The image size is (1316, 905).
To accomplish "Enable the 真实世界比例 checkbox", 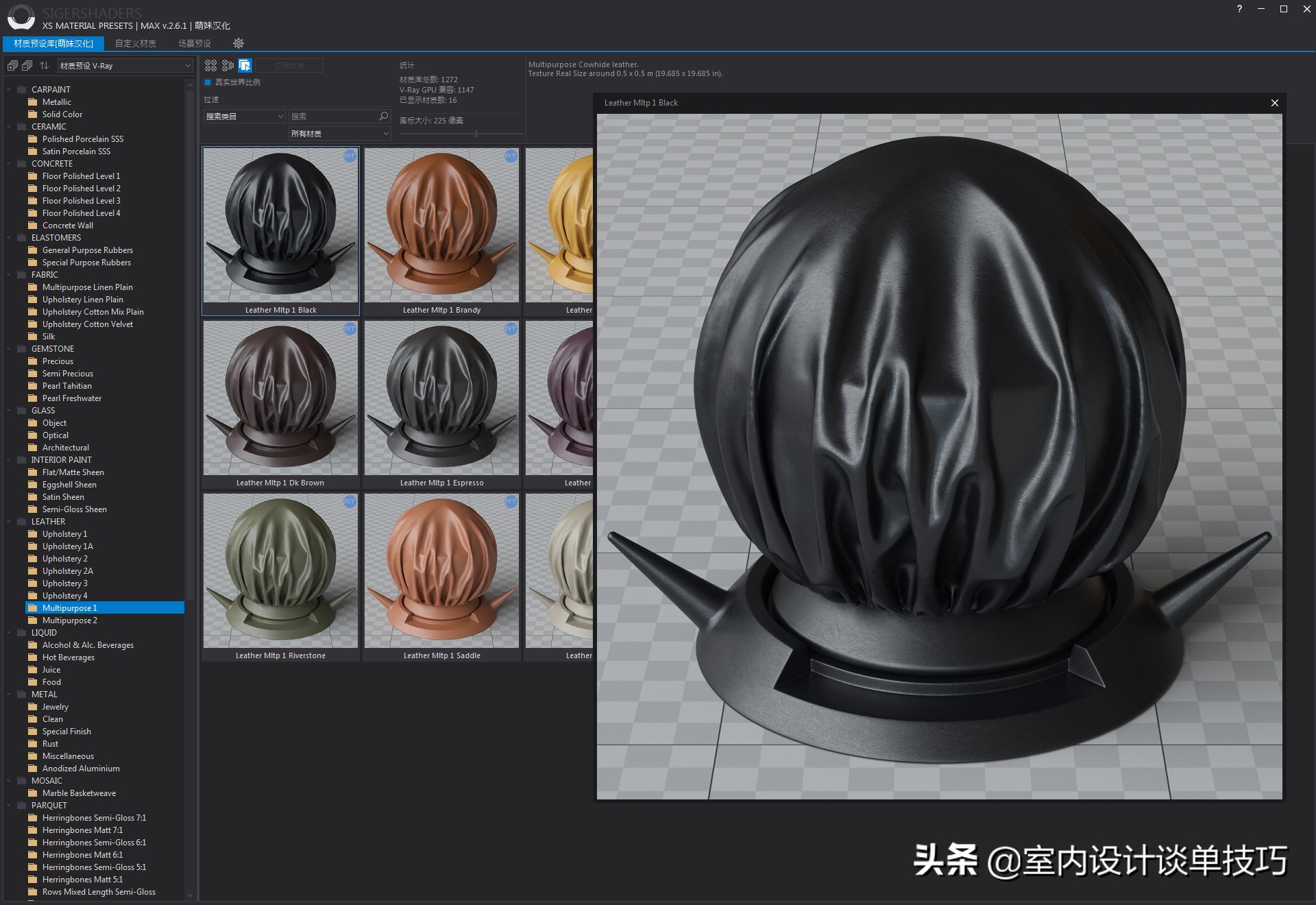I will 208,82.
